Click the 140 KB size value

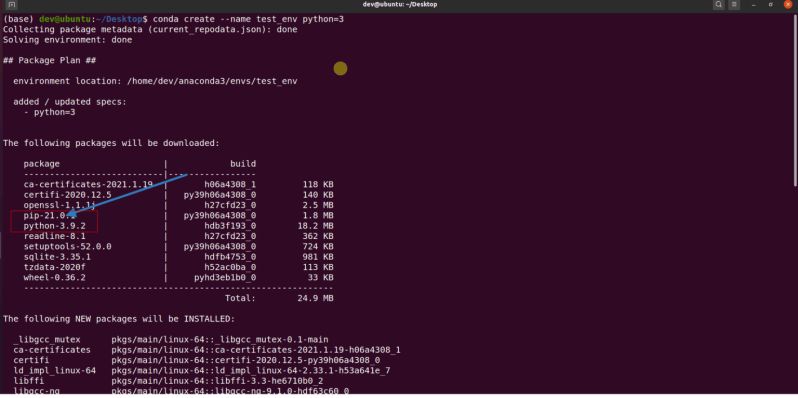(318, 195)
